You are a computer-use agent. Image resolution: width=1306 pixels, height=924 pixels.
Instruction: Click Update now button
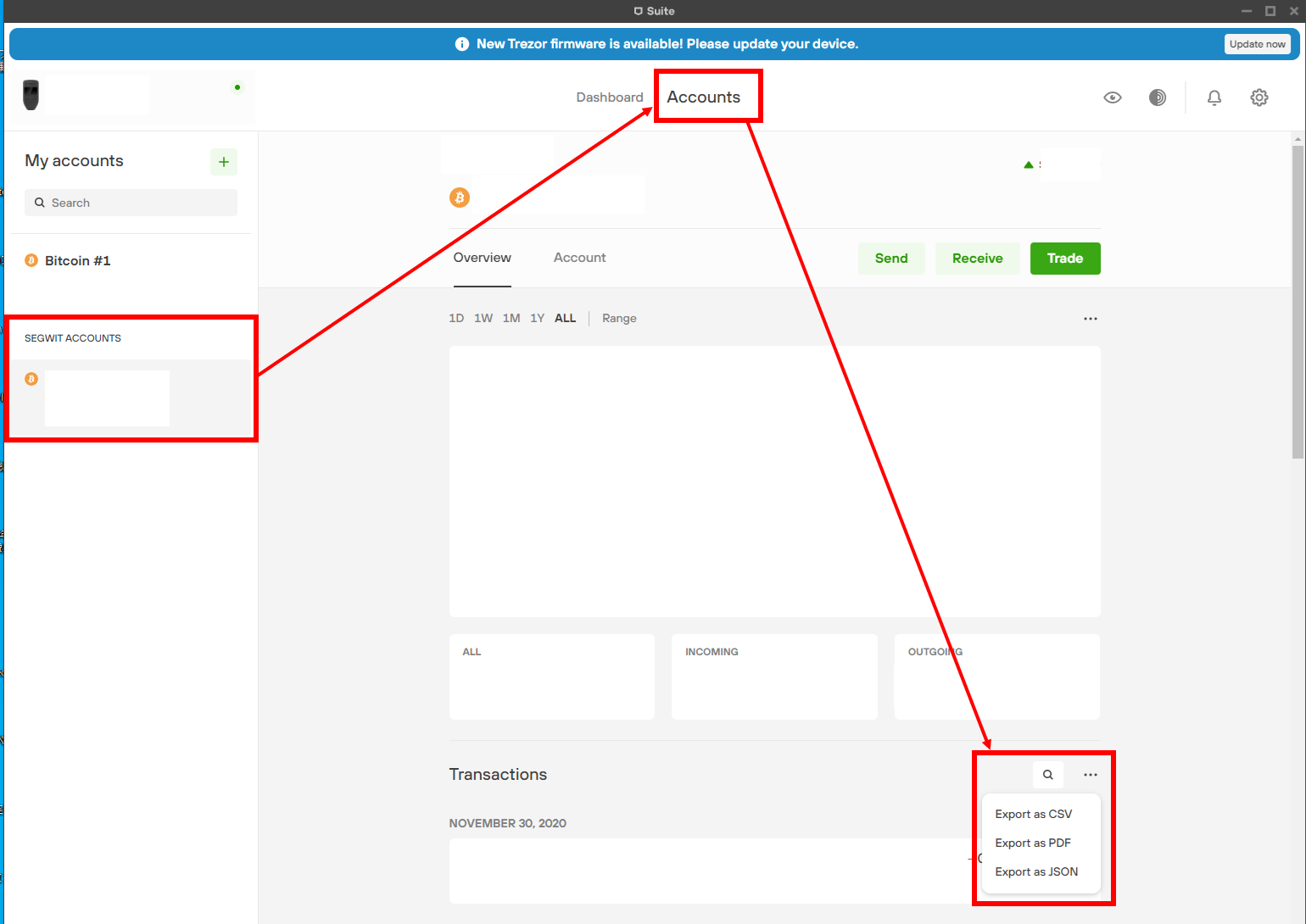pyautogui.click(x=1258, y=44)
